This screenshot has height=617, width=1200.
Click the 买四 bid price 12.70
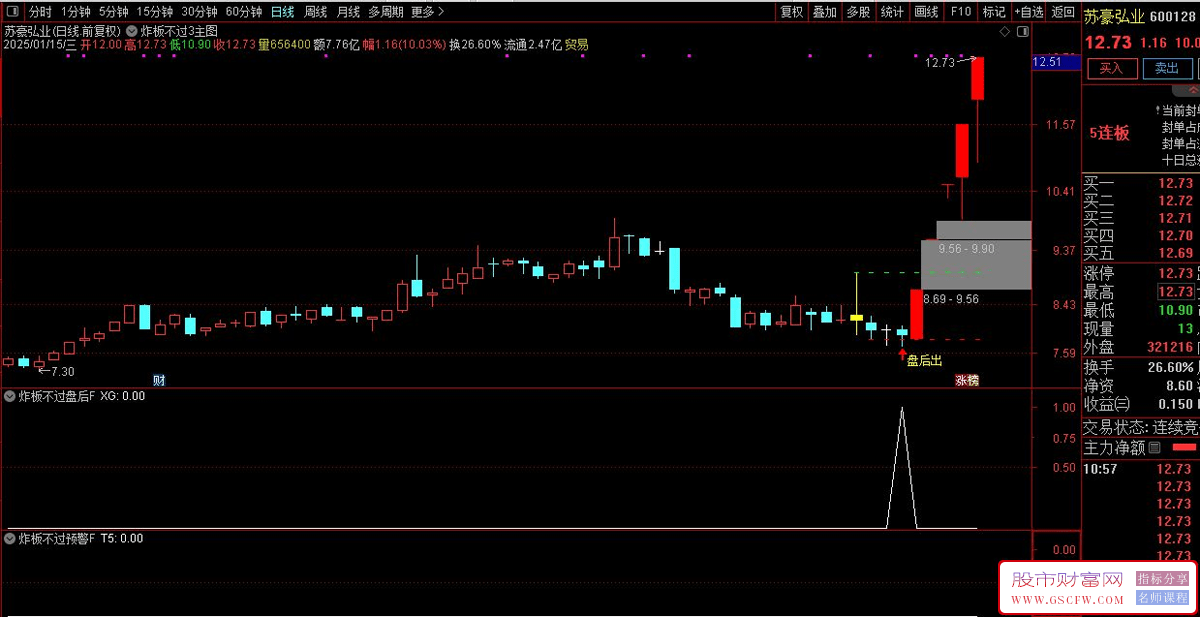click(1175, 237)
